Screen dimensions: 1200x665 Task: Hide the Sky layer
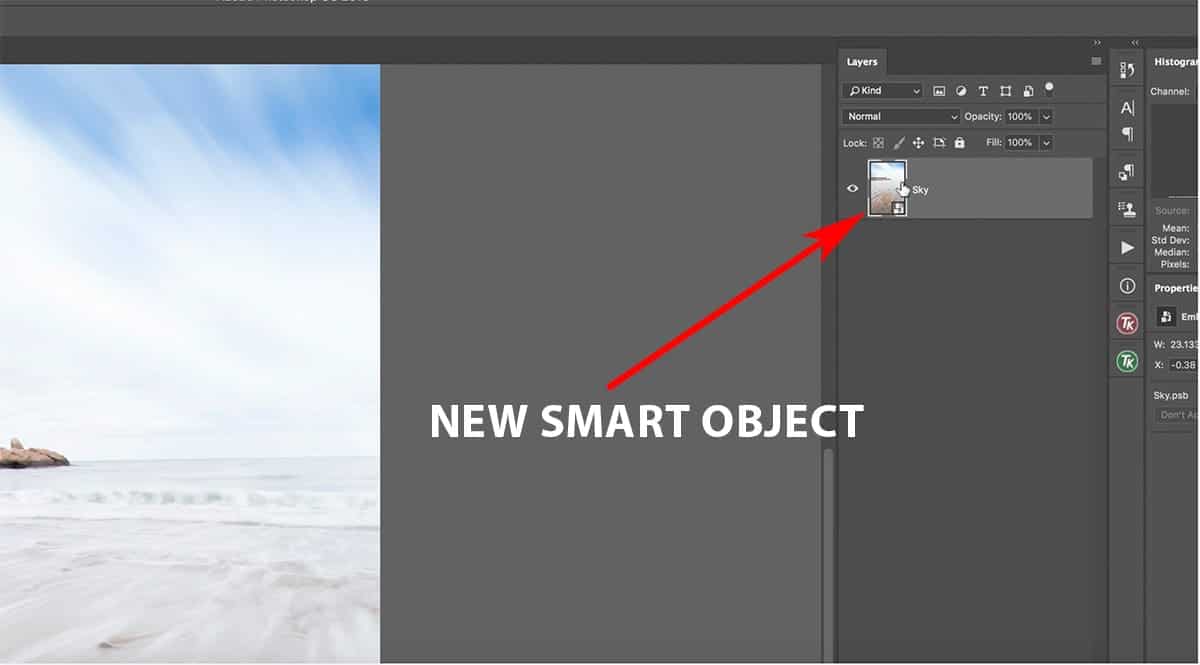tap(853, 188)
